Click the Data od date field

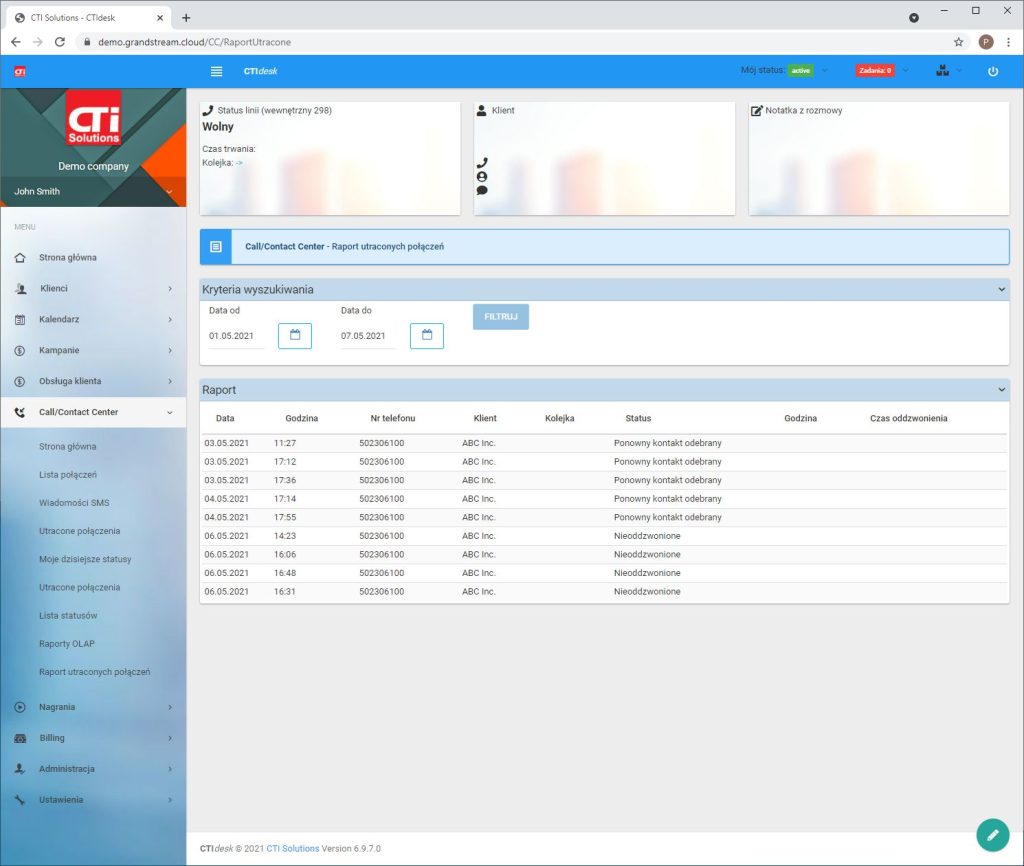(x=236, y=336)
